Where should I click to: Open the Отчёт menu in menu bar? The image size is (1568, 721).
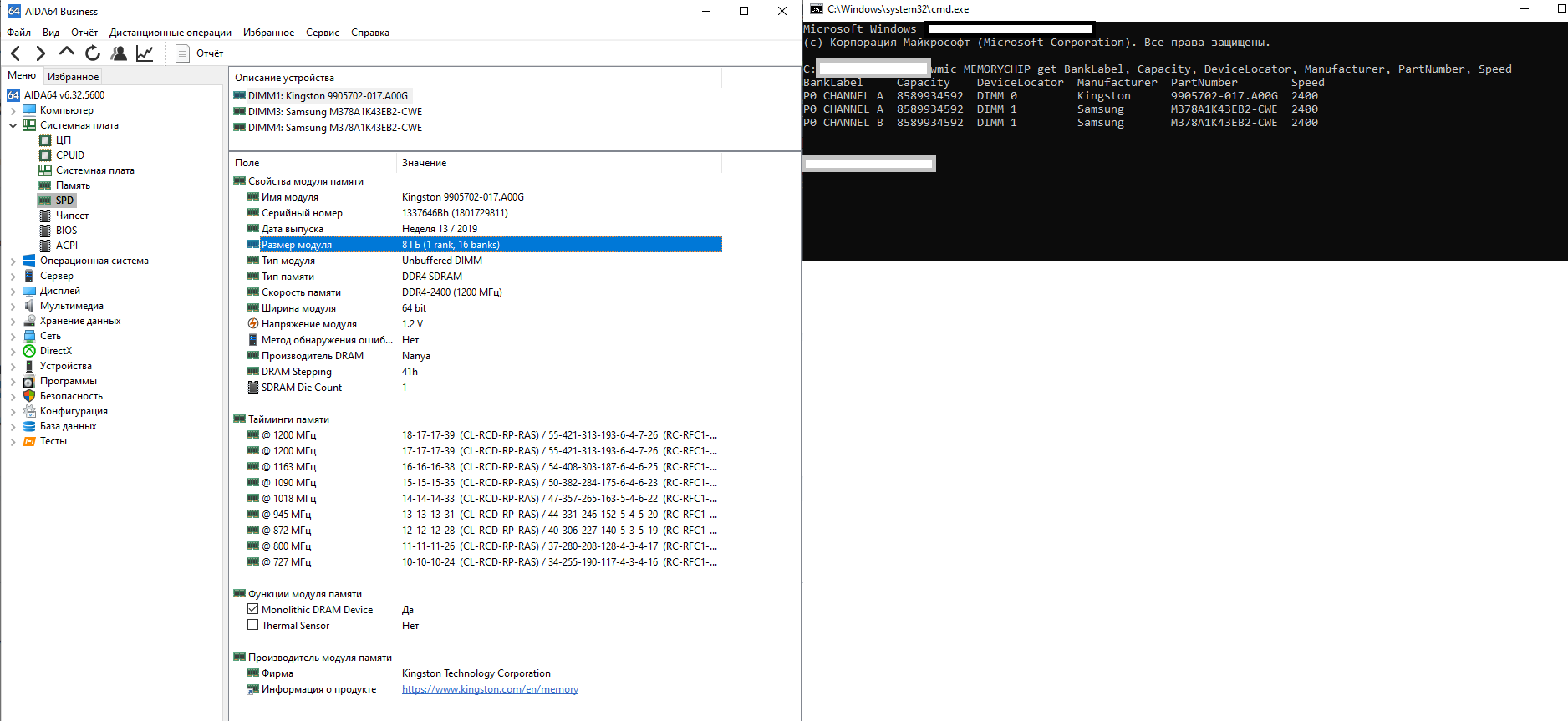click(84, 33)
